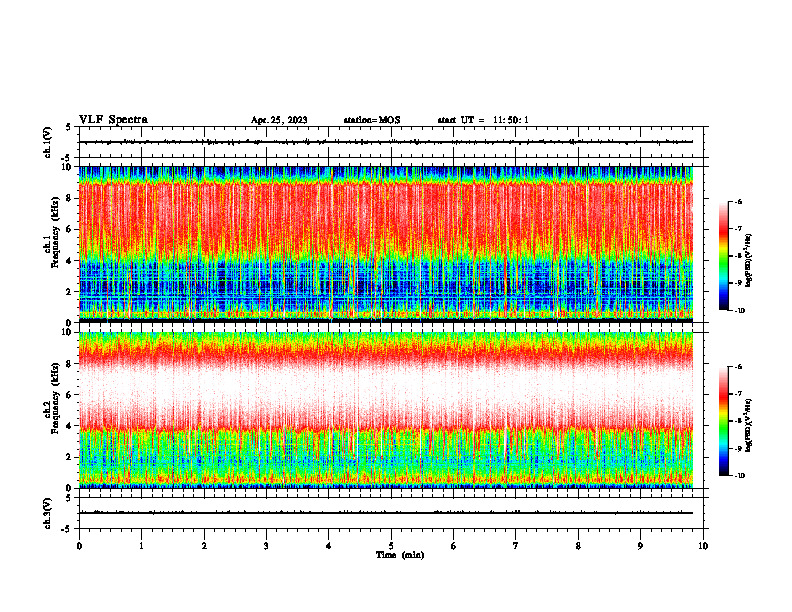Click the "2" tick on the time axis

204,546
